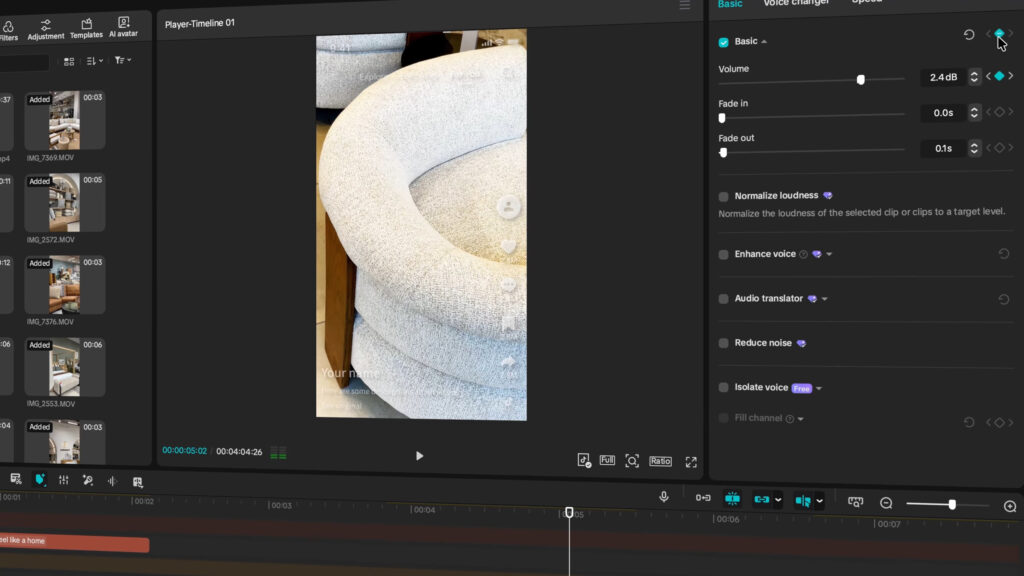Viewport: 1024px width, 576px height.
Task: Select the Basic audio tab
Action: pos(729,4)
